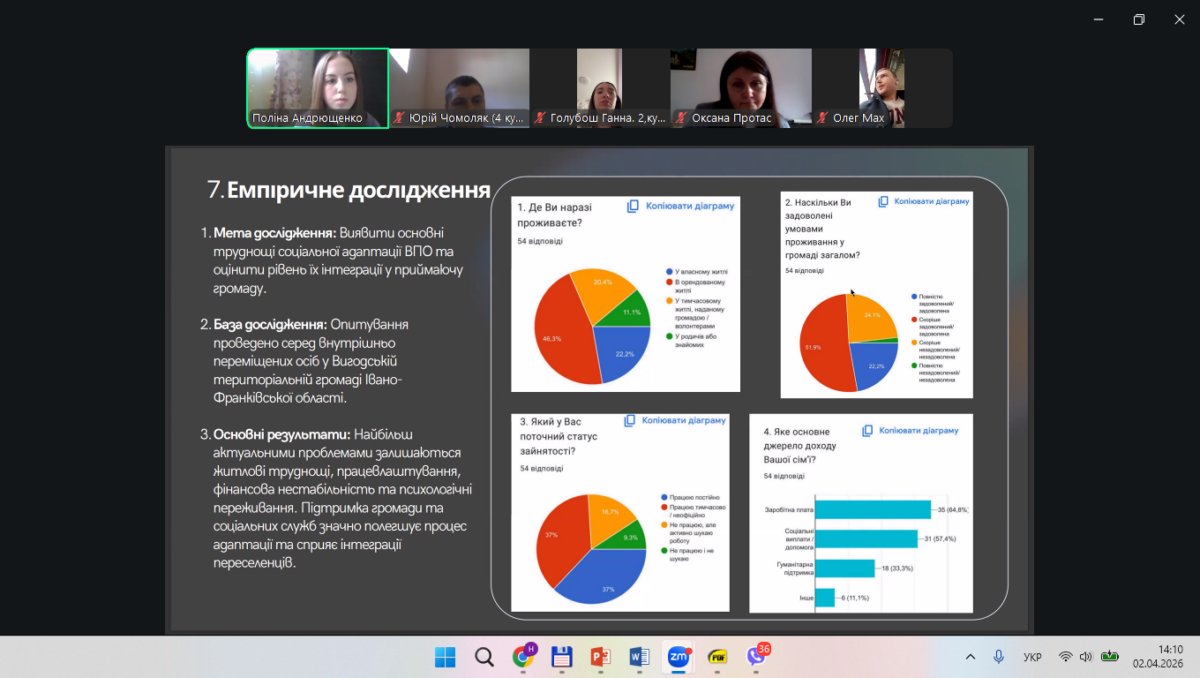Screen dimensions: 1200x678
Task: Open volume control in system tray
Action: (x=1086, y=657)
